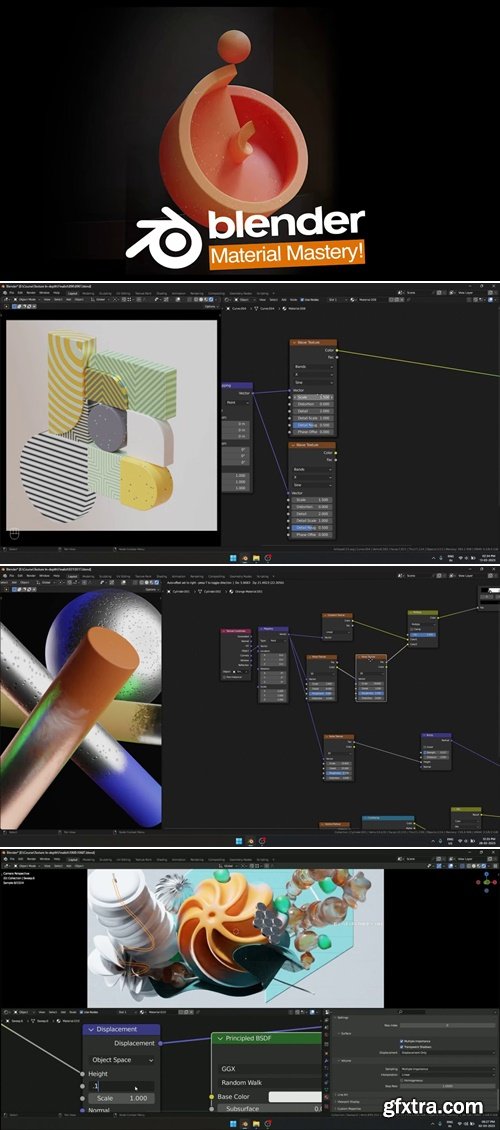This screenshot has width=500, height=1130.
Task: Click Blender taskbar icon below top Blender window
Action: click(244, 558)
